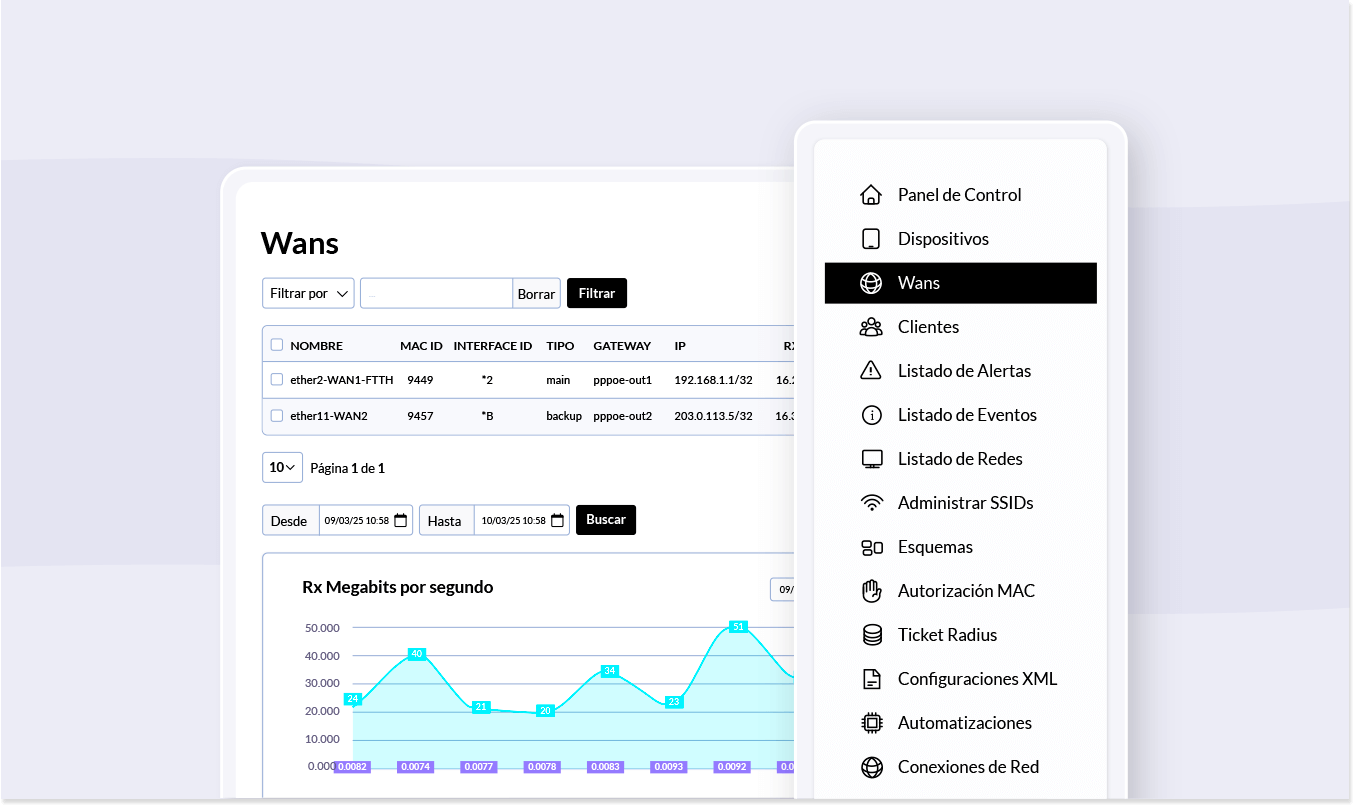The height and width of the screenshot is (806, 1354).
Task: Click the document icon for Configuraciones XML
Action: [871, 679]
